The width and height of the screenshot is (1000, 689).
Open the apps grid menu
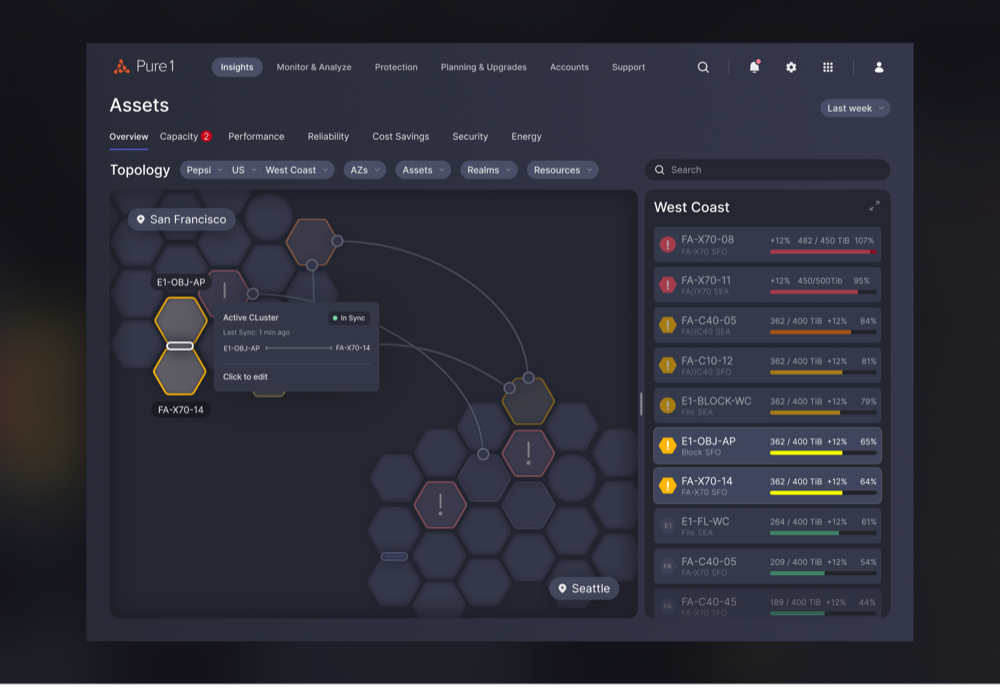(x=828, y=67)
